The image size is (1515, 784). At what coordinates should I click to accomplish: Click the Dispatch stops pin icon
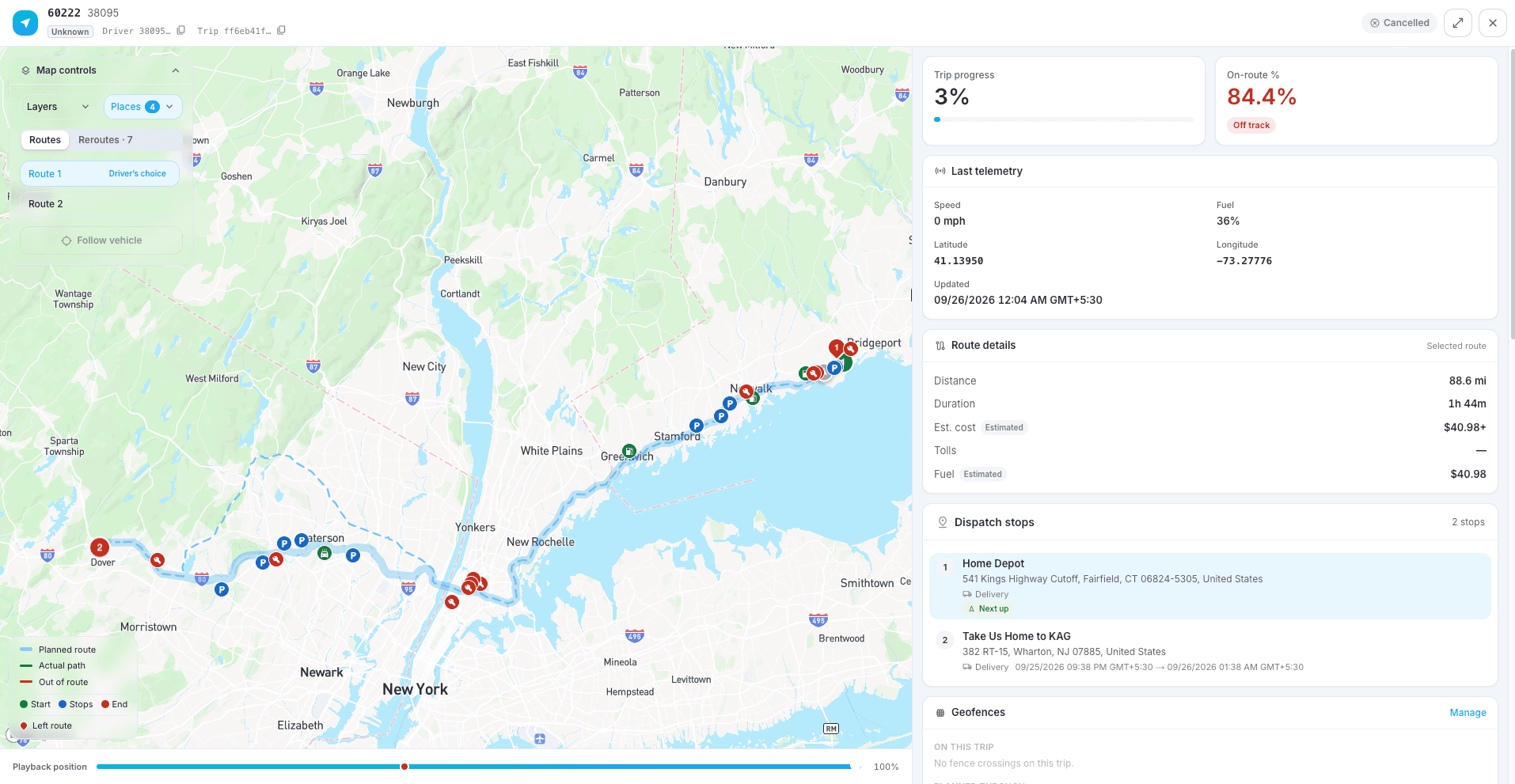click(x=942, y=522)
